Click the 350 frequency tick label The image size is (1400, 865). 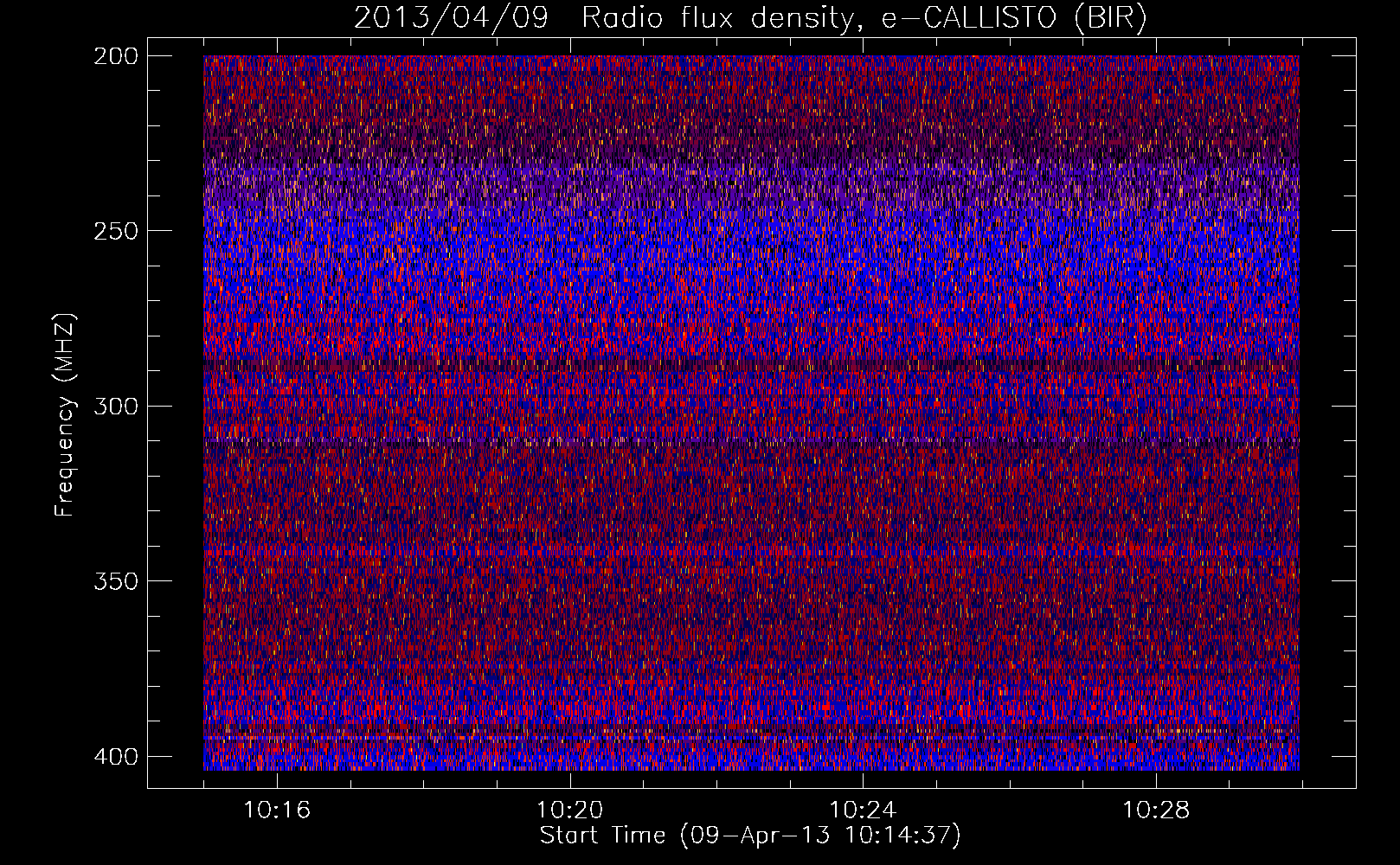(x=115, y=581)
